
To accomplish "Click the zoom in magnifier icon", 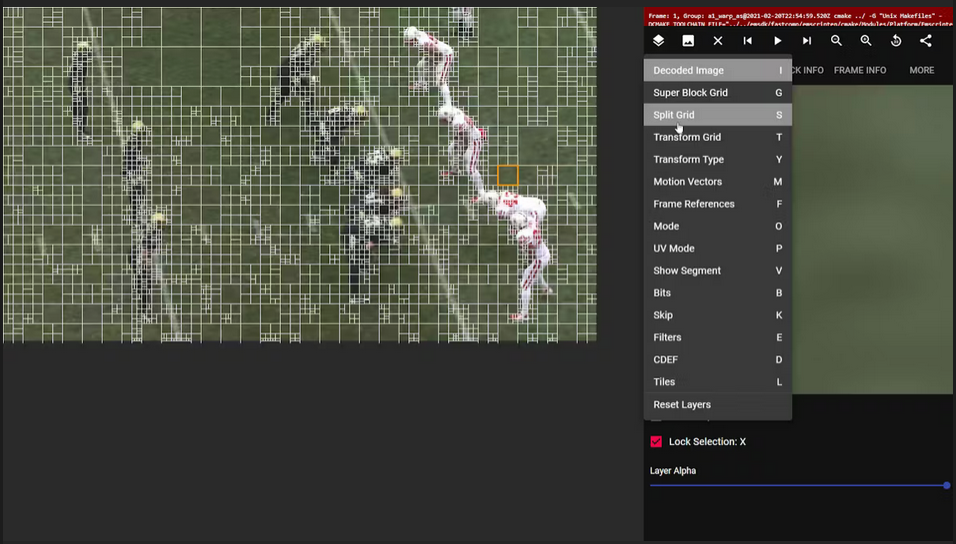I will pyautogui.click(x=866, y=41).
